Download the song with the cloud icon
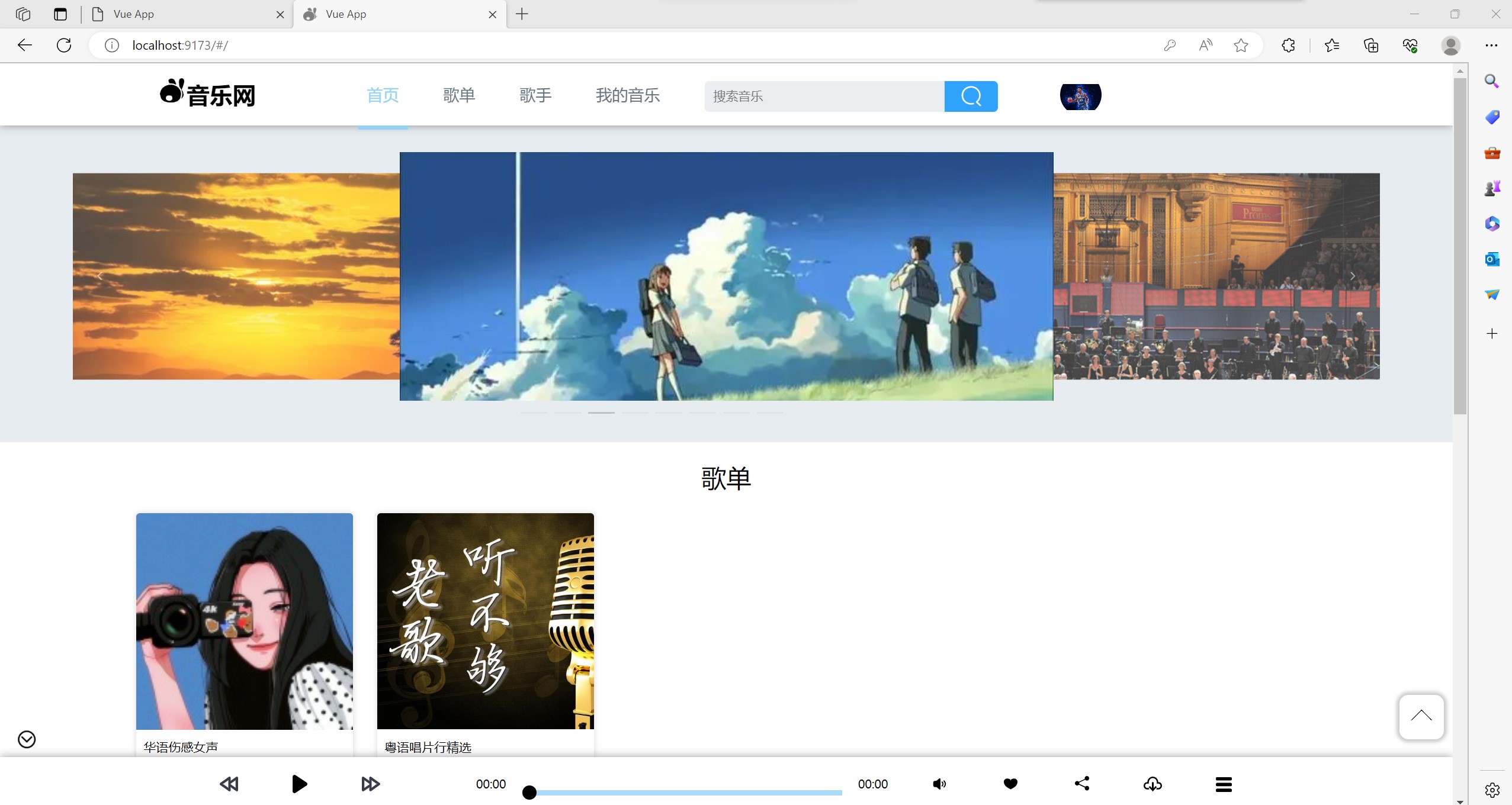Viewport: 1512px width, 805px height. click(1153, 784)
